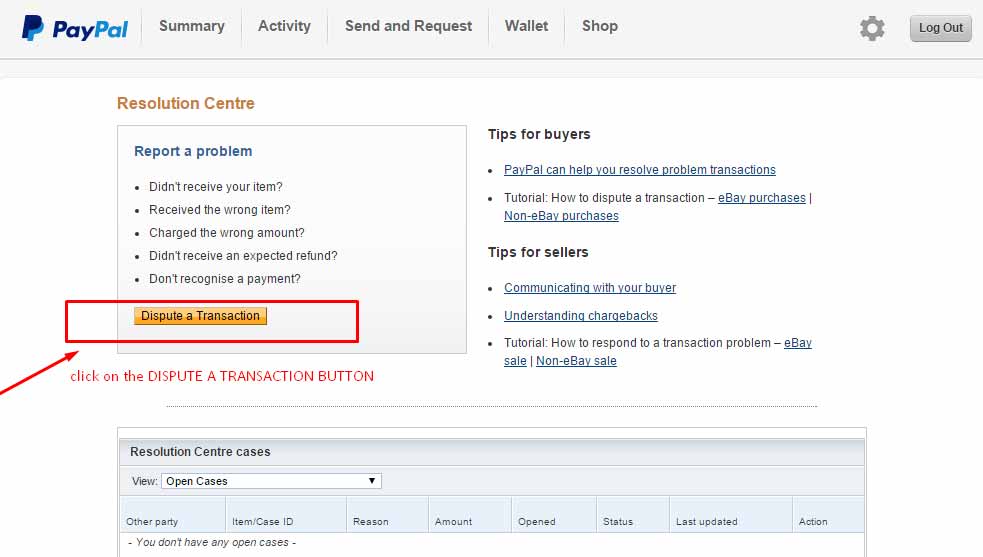Click 'Don't recognise a payment?' text
Image resolution: width=983 pixels, height=557 pixels.
(x=224, y=279)
